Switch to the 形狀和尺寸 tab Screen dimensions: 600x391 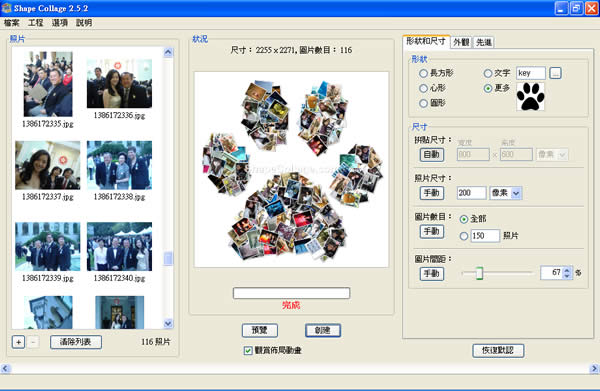[426, 41]
